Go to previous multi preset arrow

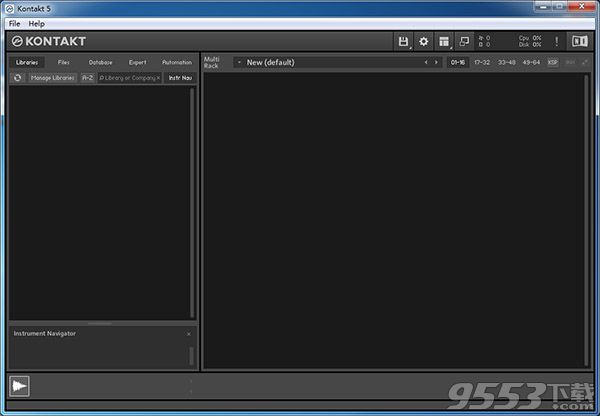click(x=426, y=62)
